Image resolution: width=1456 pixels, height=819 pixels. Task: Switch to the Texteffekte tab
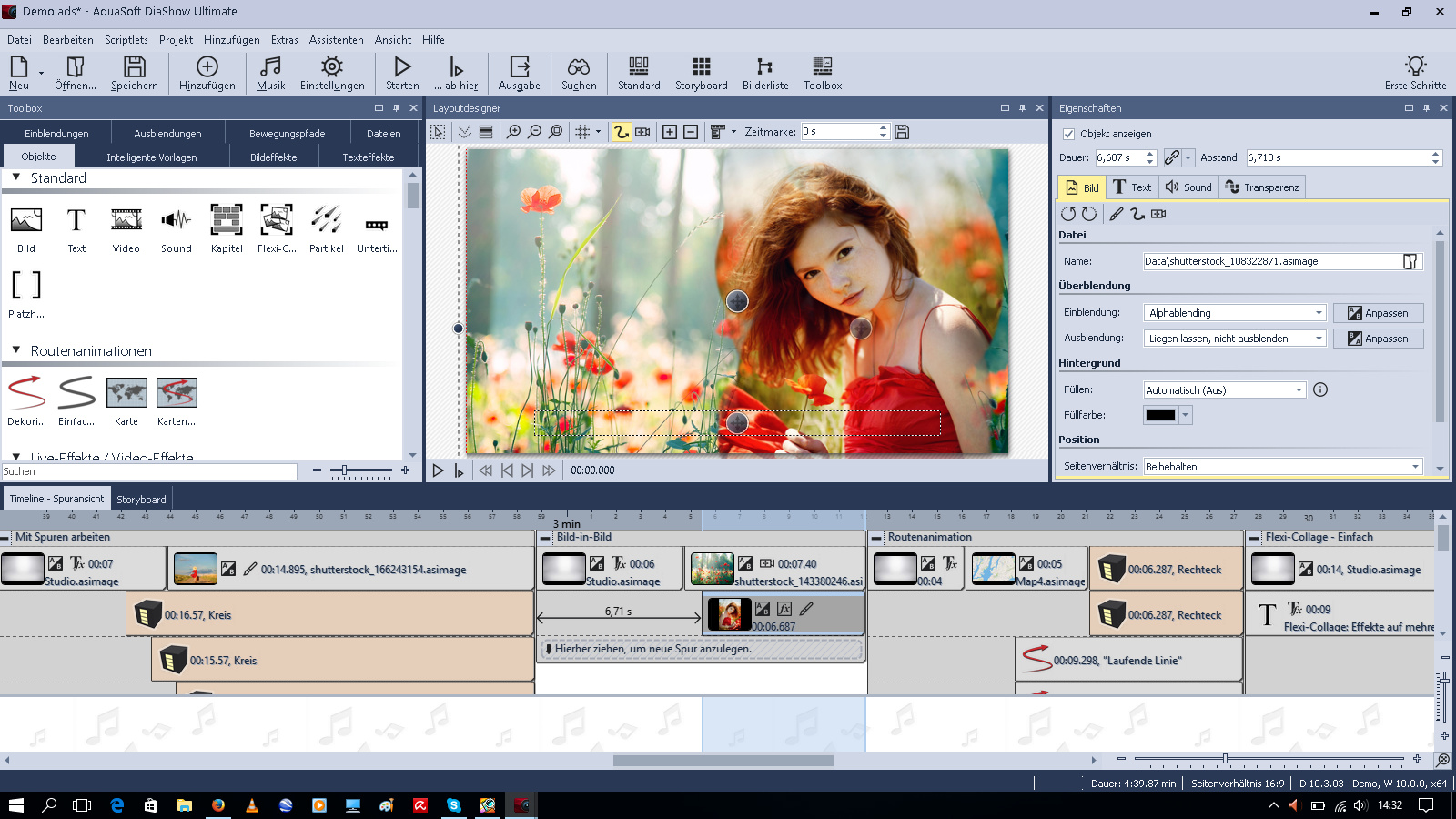pos(369,157)
